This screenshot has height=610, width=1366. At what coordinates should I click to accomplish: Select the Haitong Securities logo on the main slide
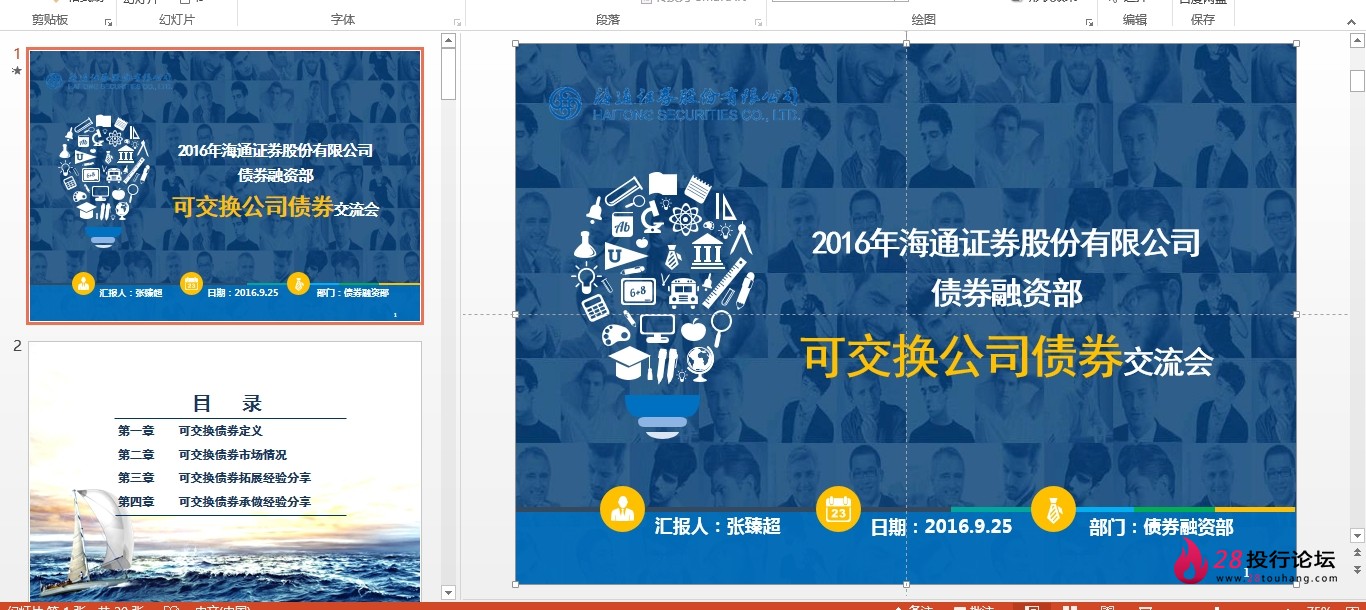[675, 104]
